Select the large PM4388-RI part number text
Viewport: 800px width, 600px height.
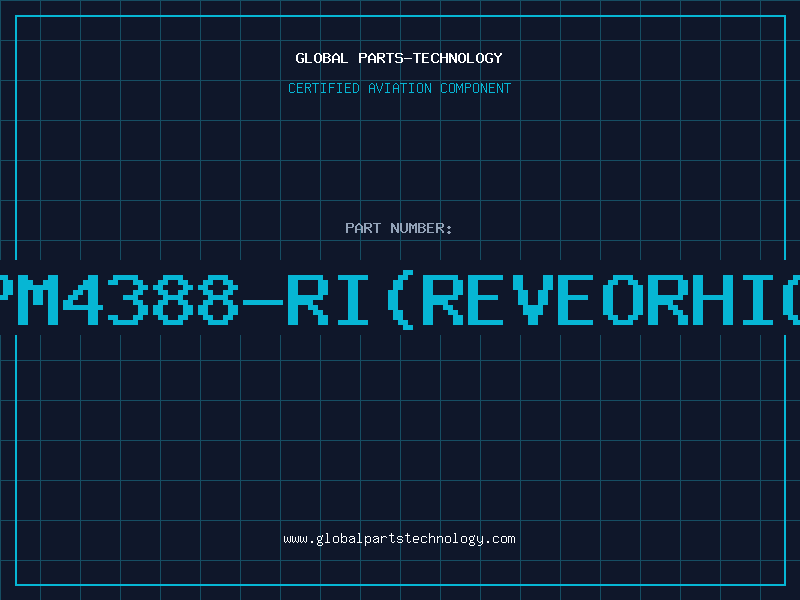(x=400, y=299)
